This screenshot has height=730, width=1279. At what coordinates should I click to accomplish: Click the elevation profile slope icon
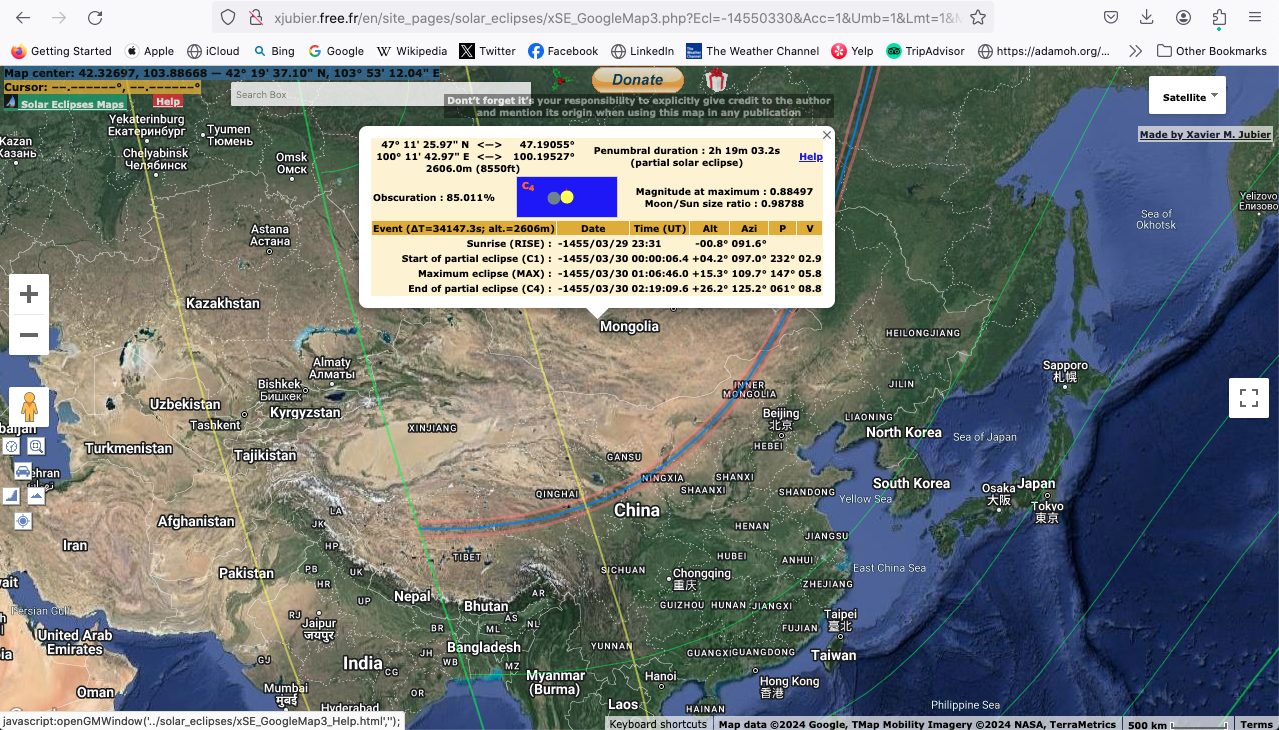[x=11, y=495]
